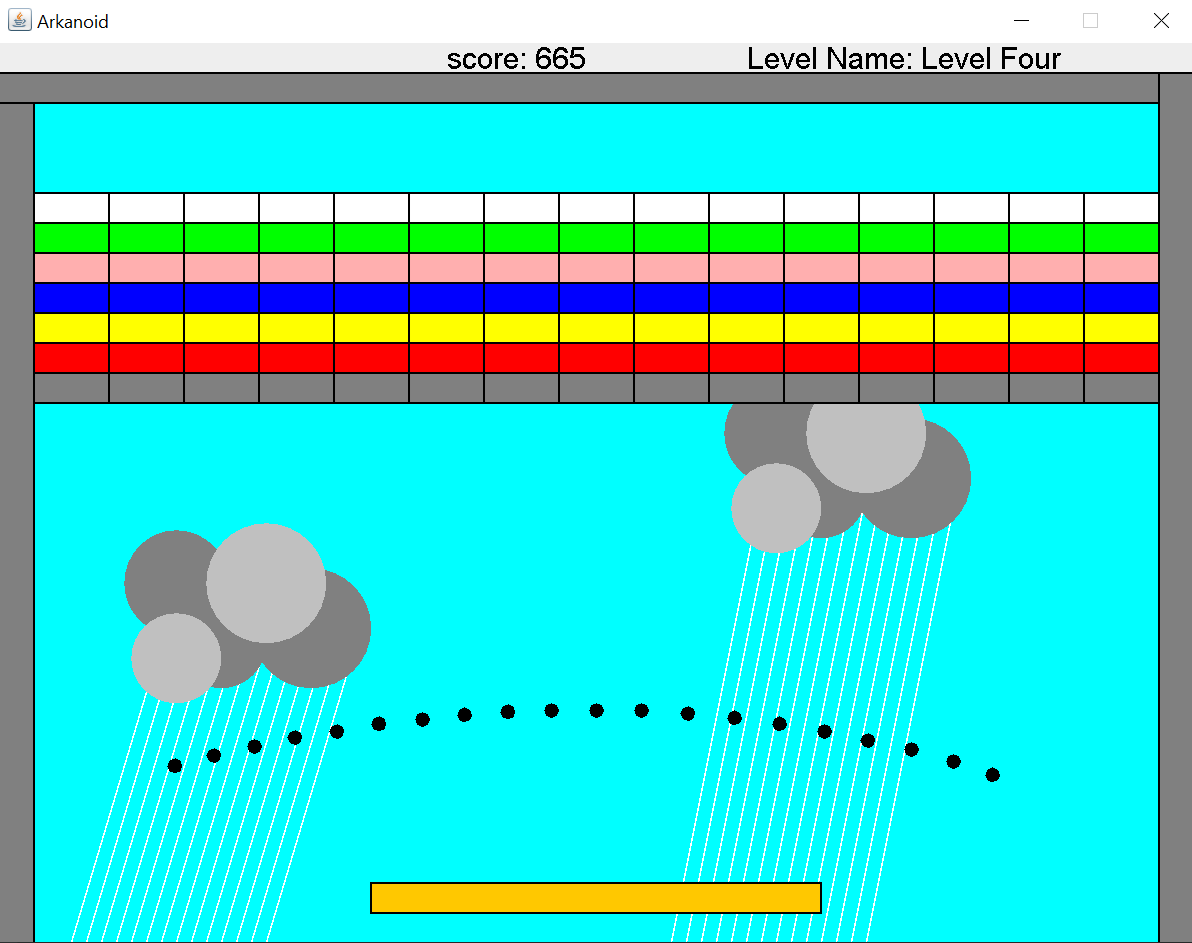The width and height of the screenshot is (1192, 943).
Task: Click the leftmost white brick
Action: (x=71, y=208)
